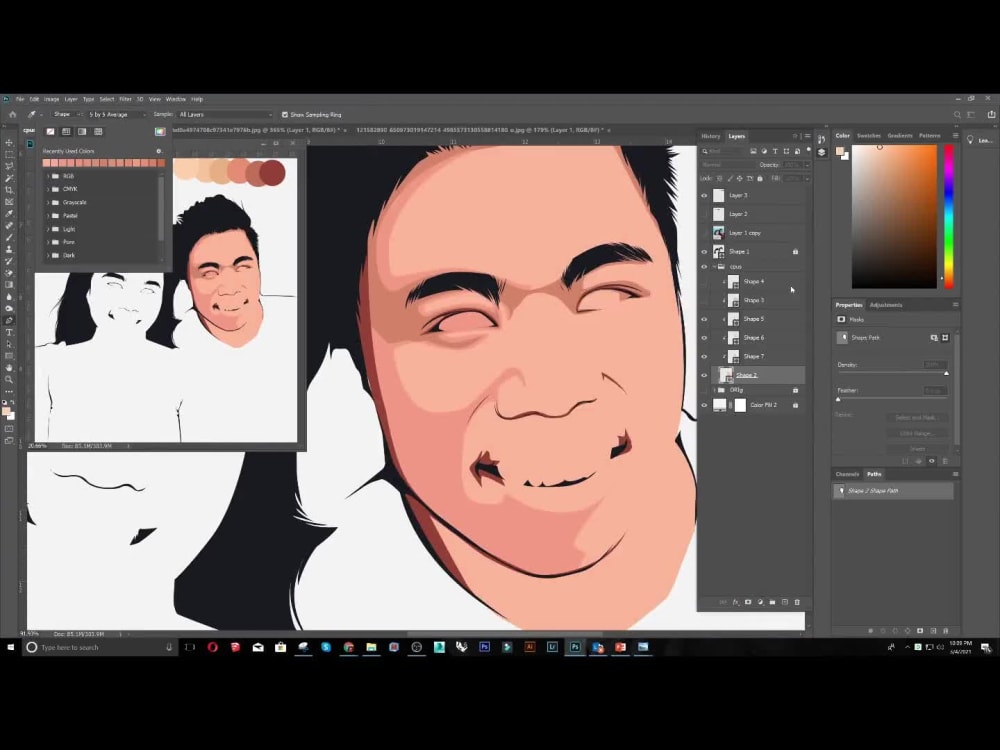Hide the Shape 1 layer
The image size is (1000, 750).
tap(706, 252)
